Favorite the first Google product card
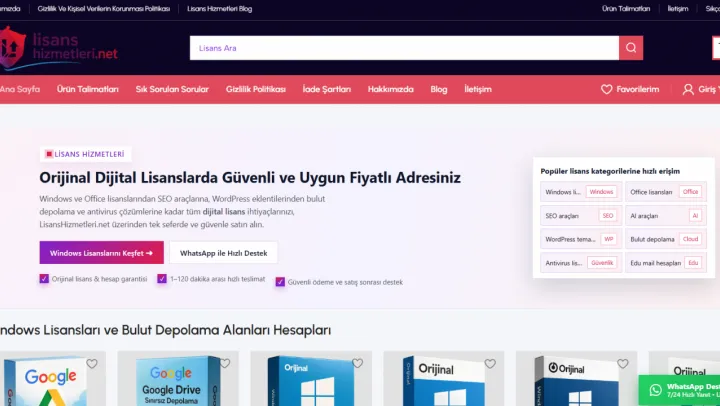Image resolution: width=720 pixels, height=406 pixels. [x=92, y=364]
